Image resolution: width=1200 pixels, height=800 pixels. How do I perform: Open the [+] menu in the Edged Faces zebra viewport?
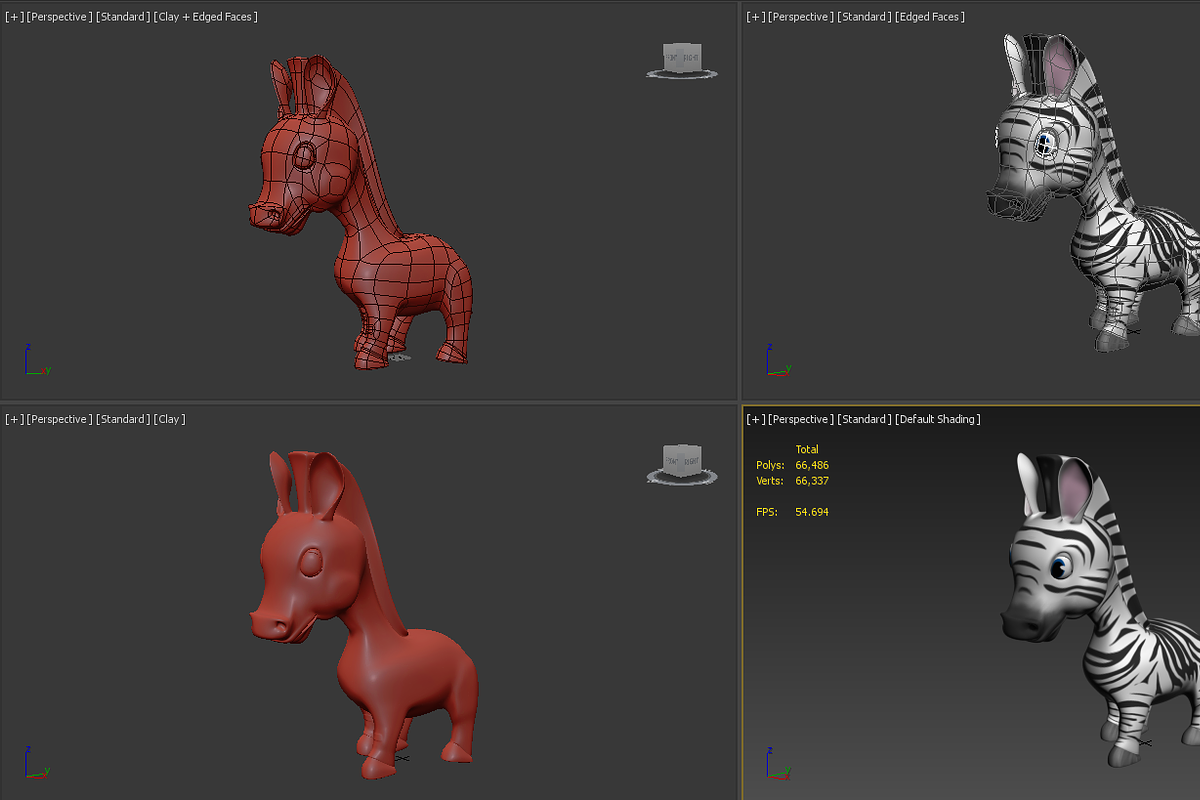coord(756,17)
